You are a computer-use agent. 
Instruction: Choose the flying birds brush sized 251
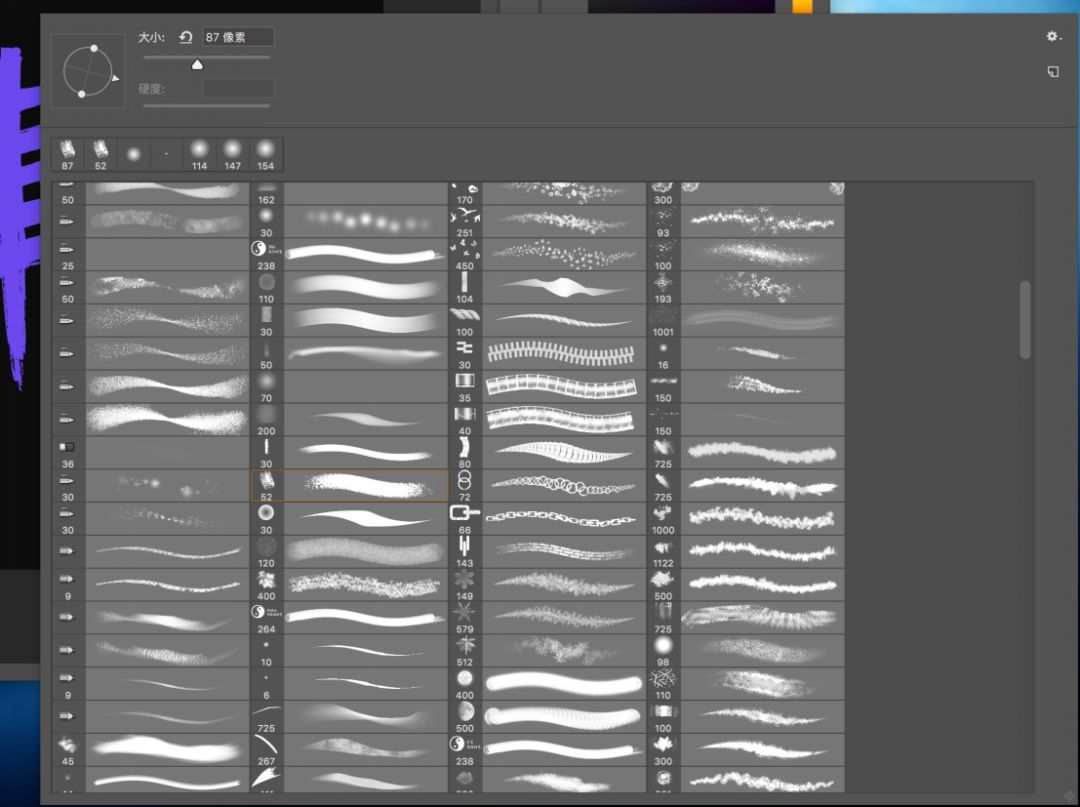[465, 222]
